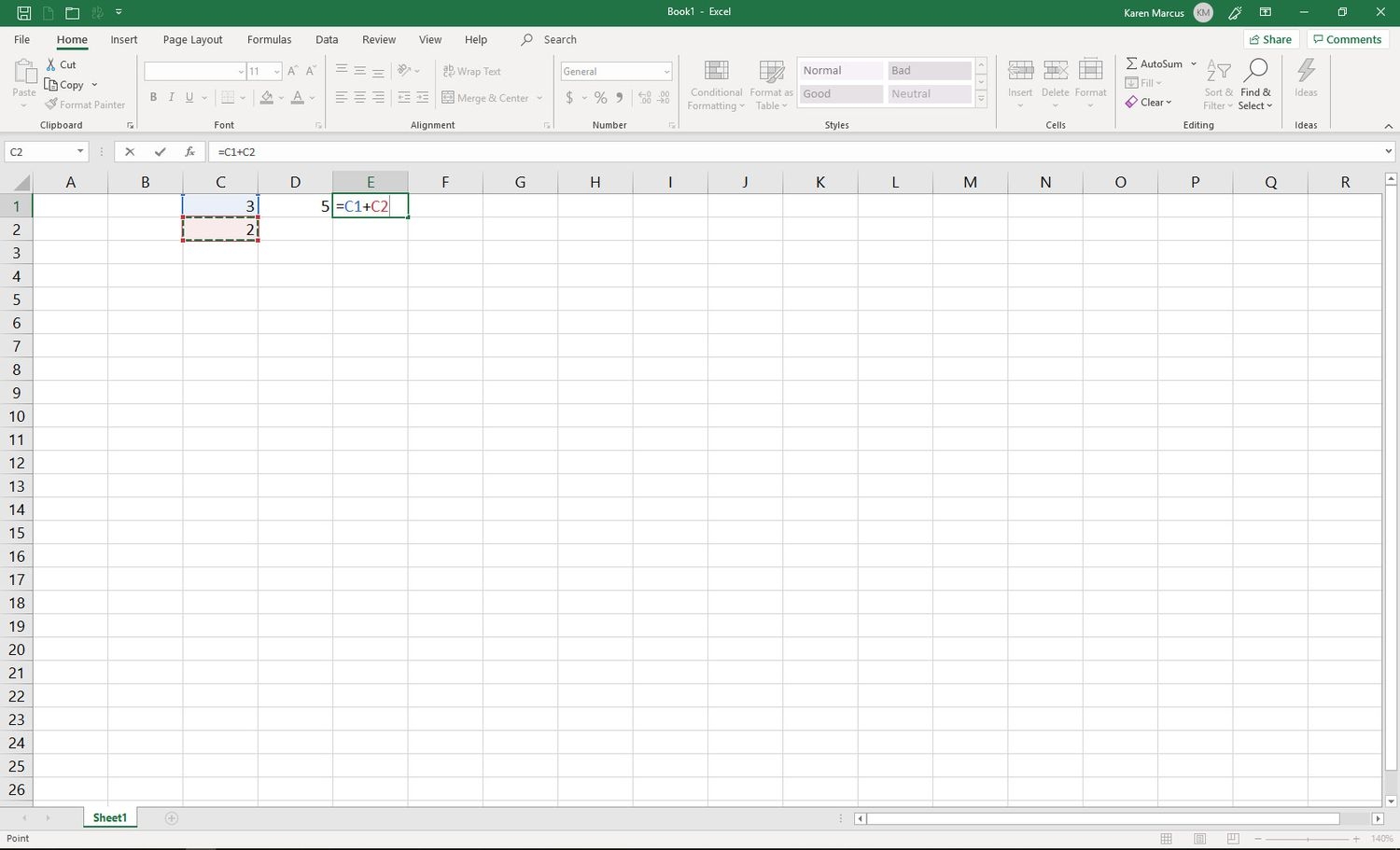1400x850 pixels.
Task: Click the Share button
Action: [1270, 39]
